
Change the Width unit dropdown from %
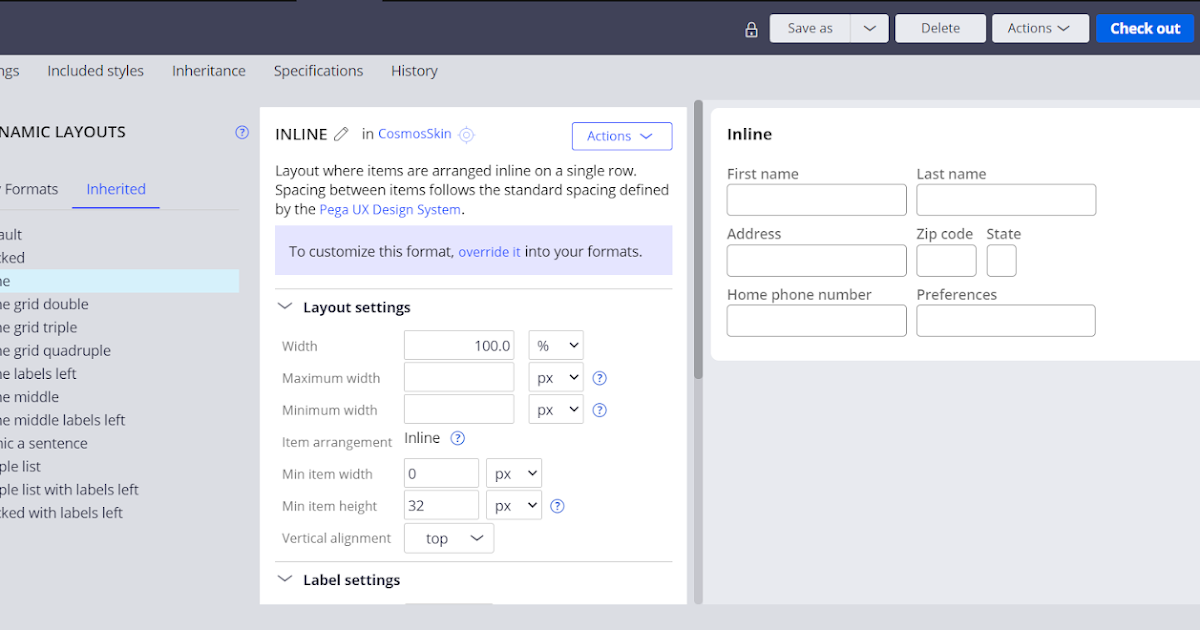click(555, 344)
